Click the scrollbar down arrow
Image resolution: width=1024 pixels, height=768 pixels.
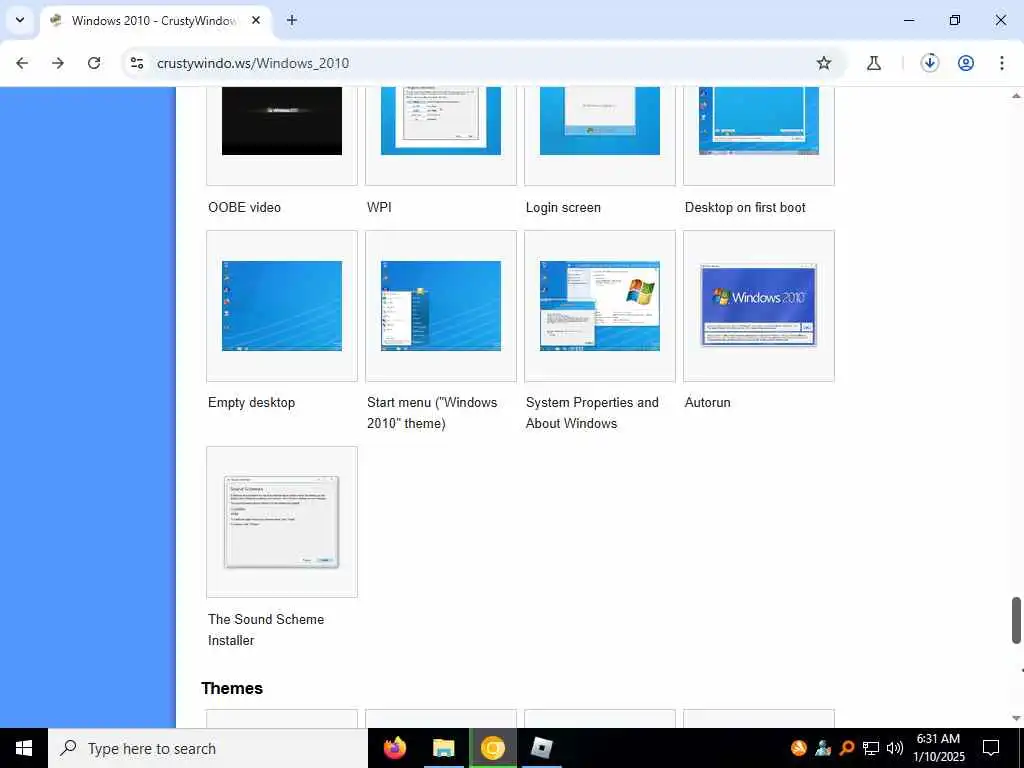click(1016, 718)
